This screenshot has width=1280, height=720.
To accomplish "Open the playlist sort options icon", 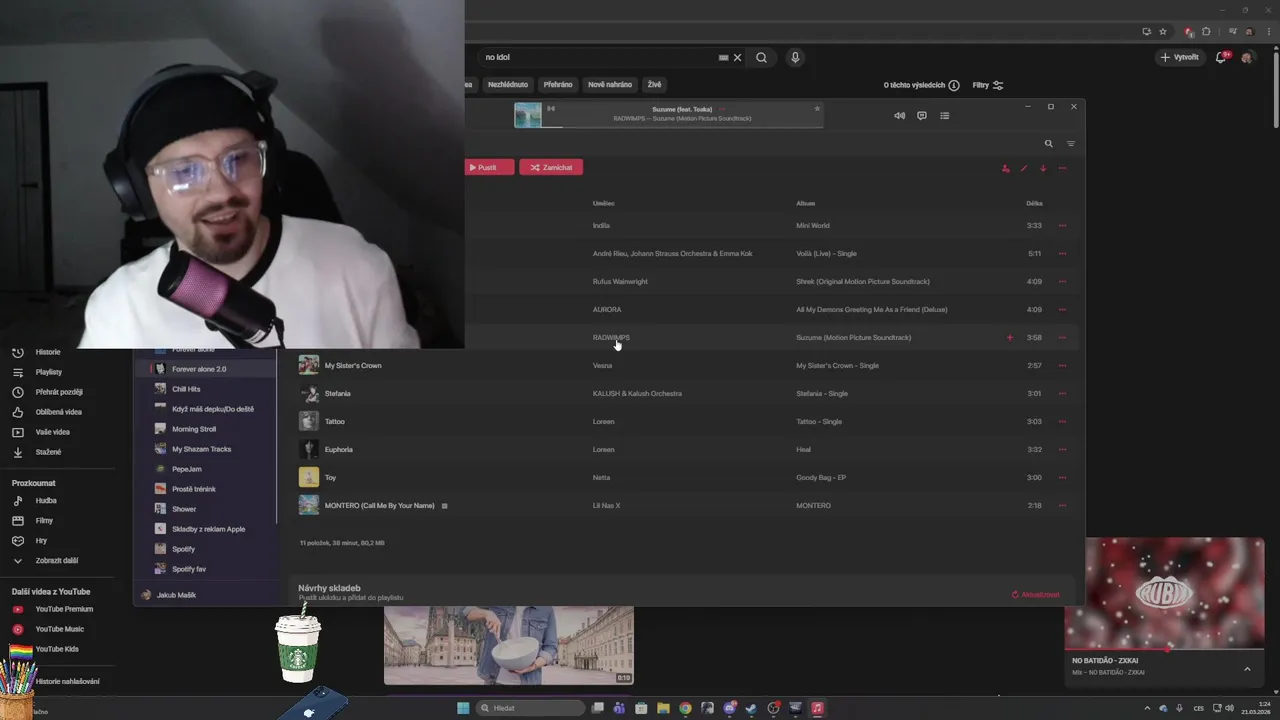I will tap(1071, 143).
